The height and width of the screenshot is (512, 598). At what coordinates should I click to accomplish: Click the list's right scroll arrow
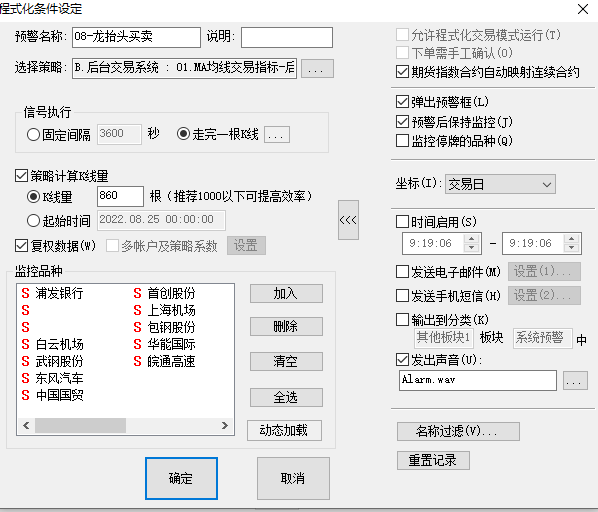[225, 425]
